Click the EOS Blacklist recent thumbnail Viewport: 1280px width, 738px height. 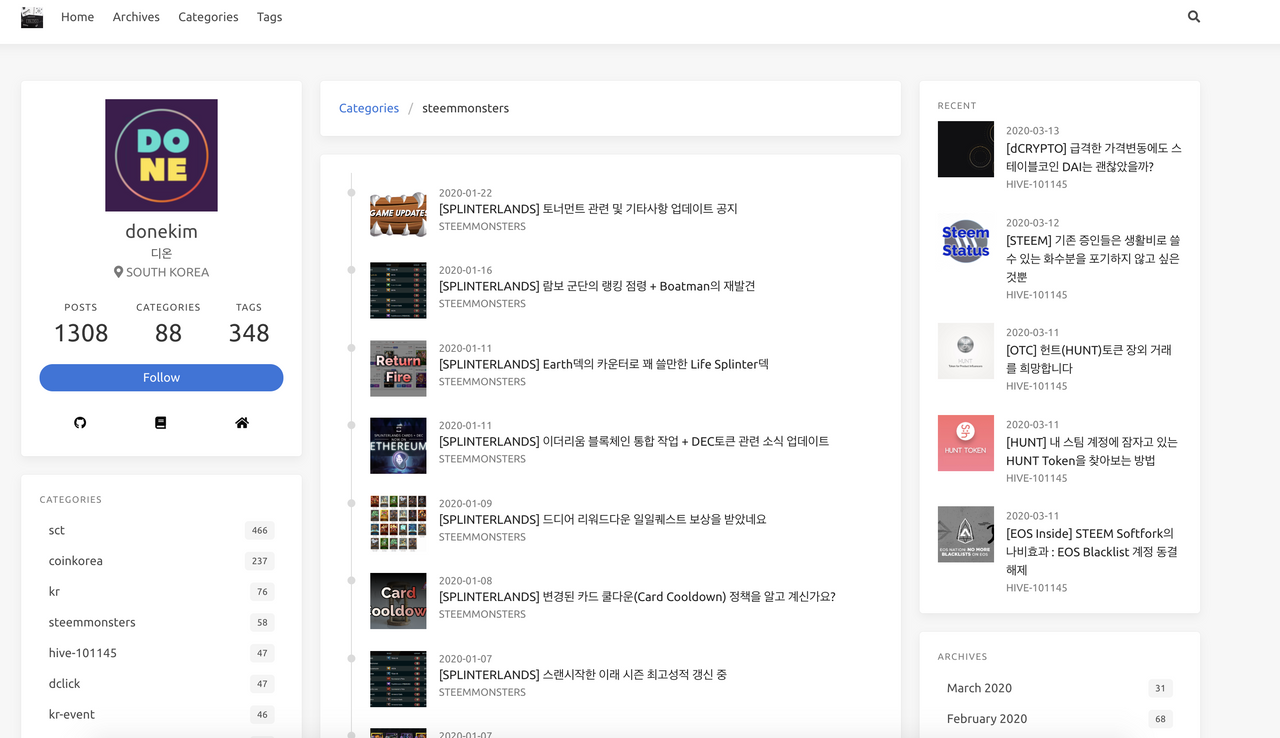[966, 534]
